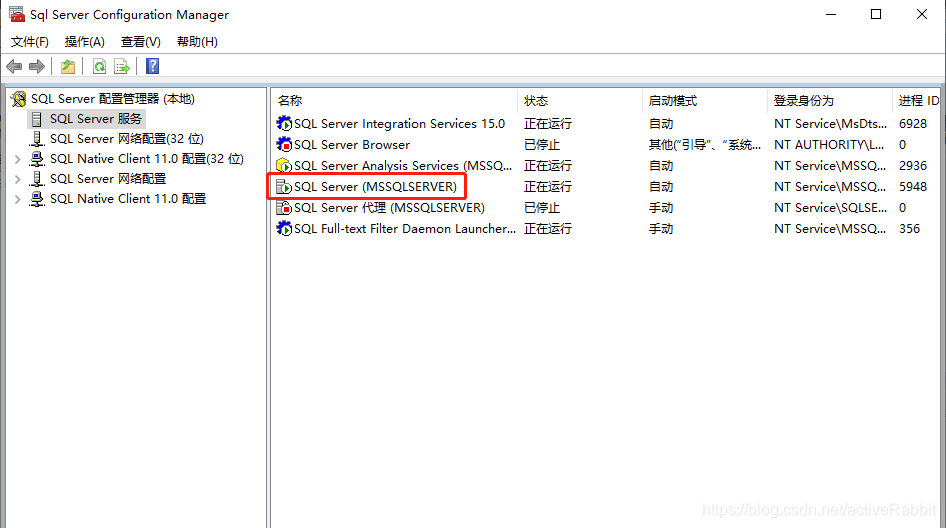
Task: Click 正在运行 status of SQL Server (MSSQLSERVER)
Action: click(x=548, y=186)
